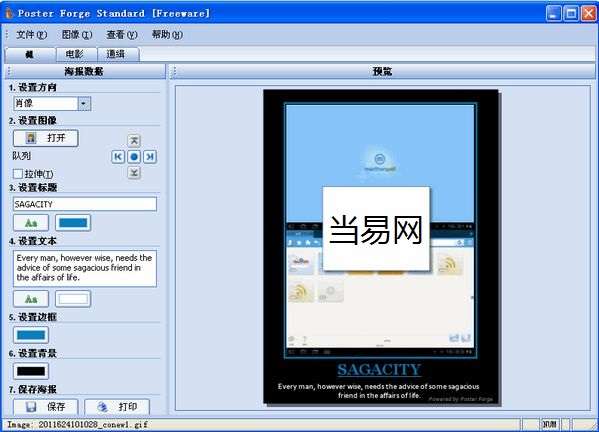Image resolution: width=599 pixels, height=432 pixels.
Task: Open title font settings Aa button
Action: [x=31, y=223]
